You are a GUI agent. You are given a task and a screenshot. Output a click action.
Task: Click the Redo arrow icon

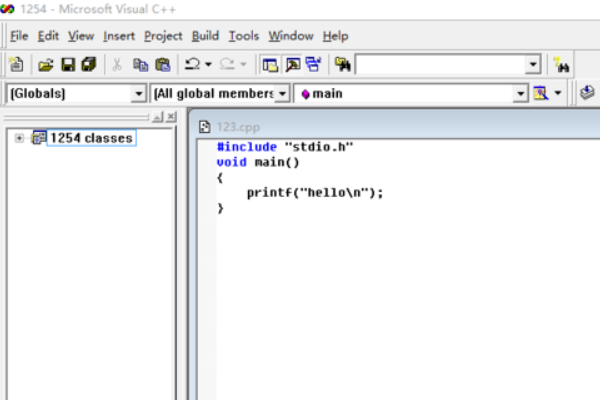click(227, 64)
